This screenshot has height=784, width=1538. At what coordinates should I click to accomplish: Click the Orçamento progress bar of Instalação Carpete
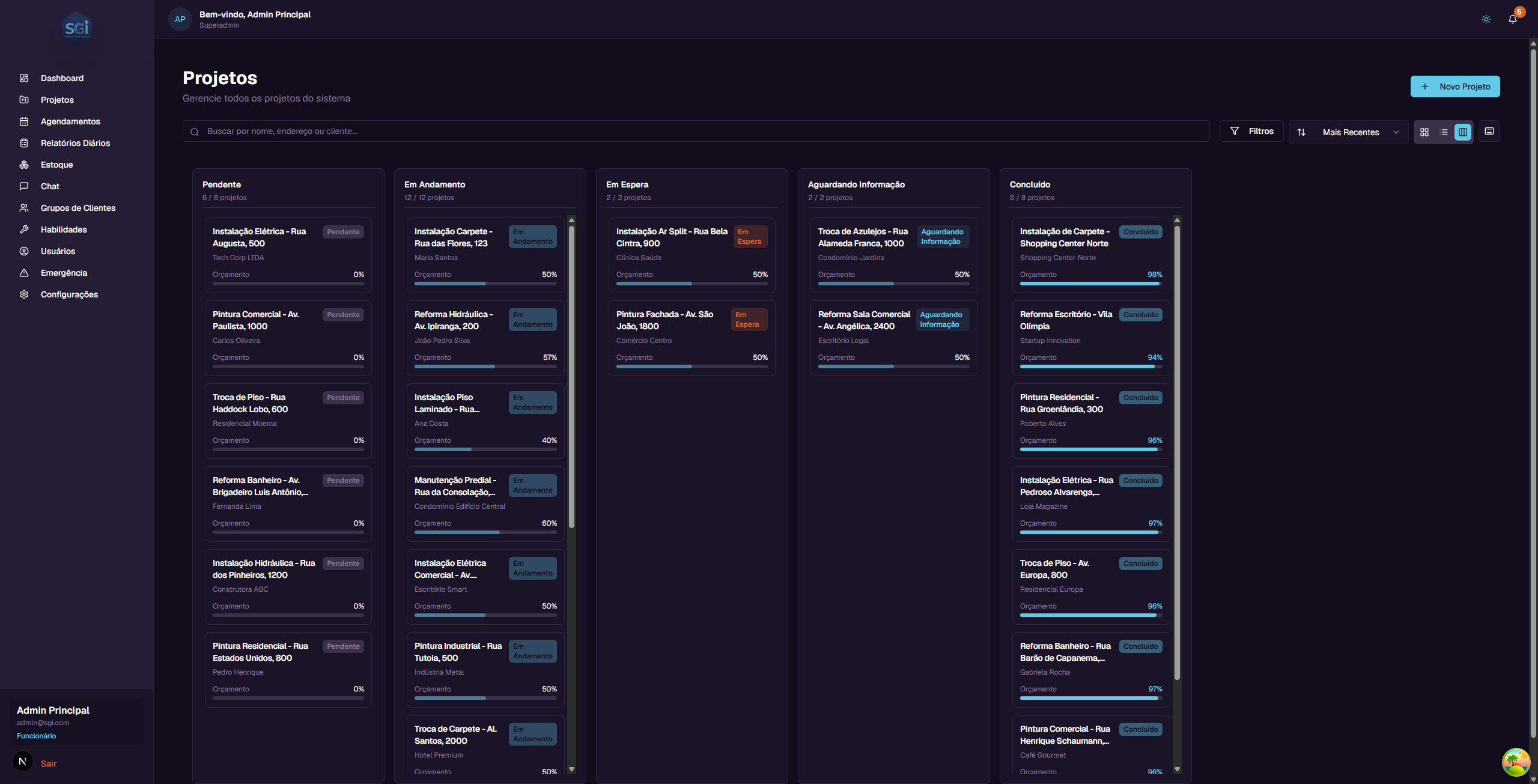[485, 283]
